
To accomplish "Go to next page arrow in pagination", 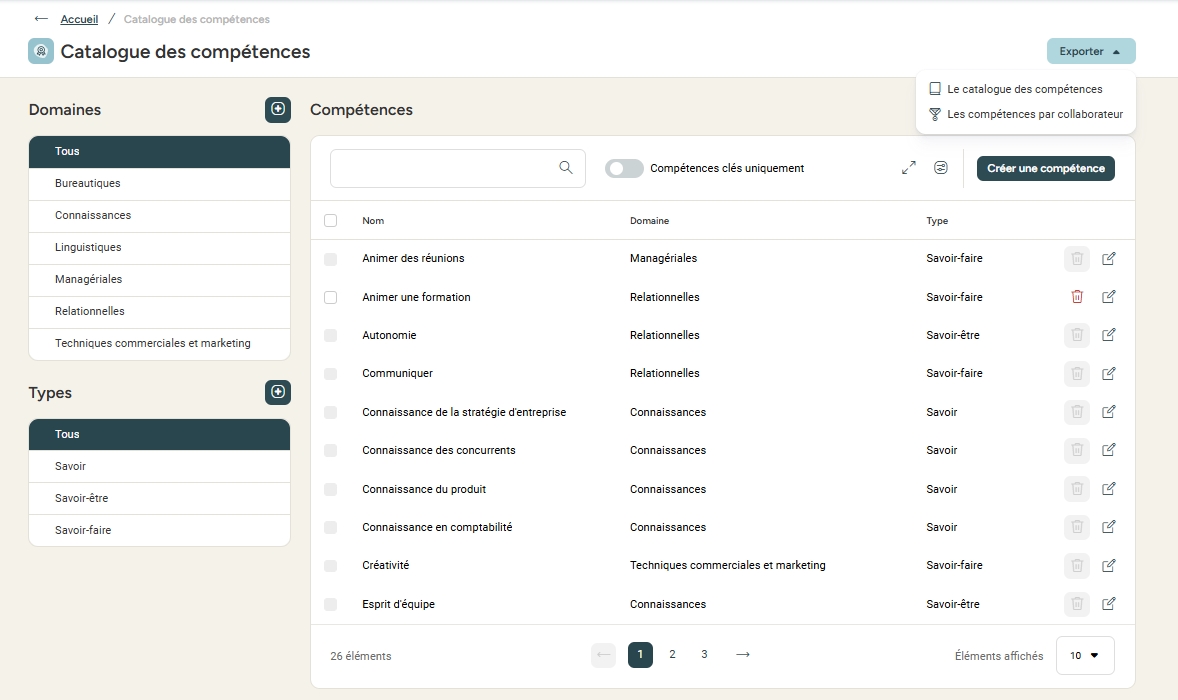I will click(742, 655).
